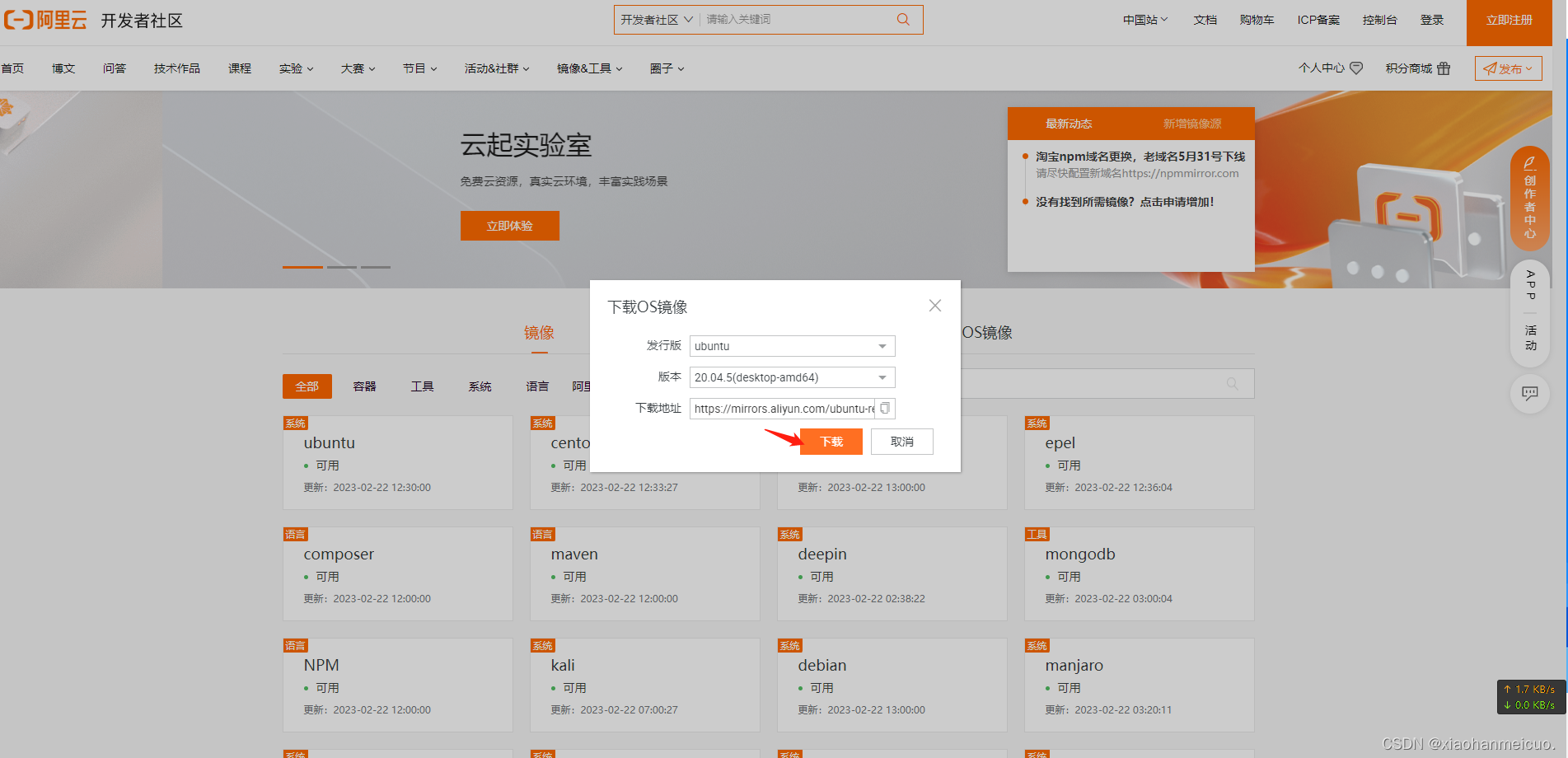The width and height of the screenshot is (1568, 758).
Task: Open the 发行版 ubuntu dropdown
Action: tap(792, 346)
